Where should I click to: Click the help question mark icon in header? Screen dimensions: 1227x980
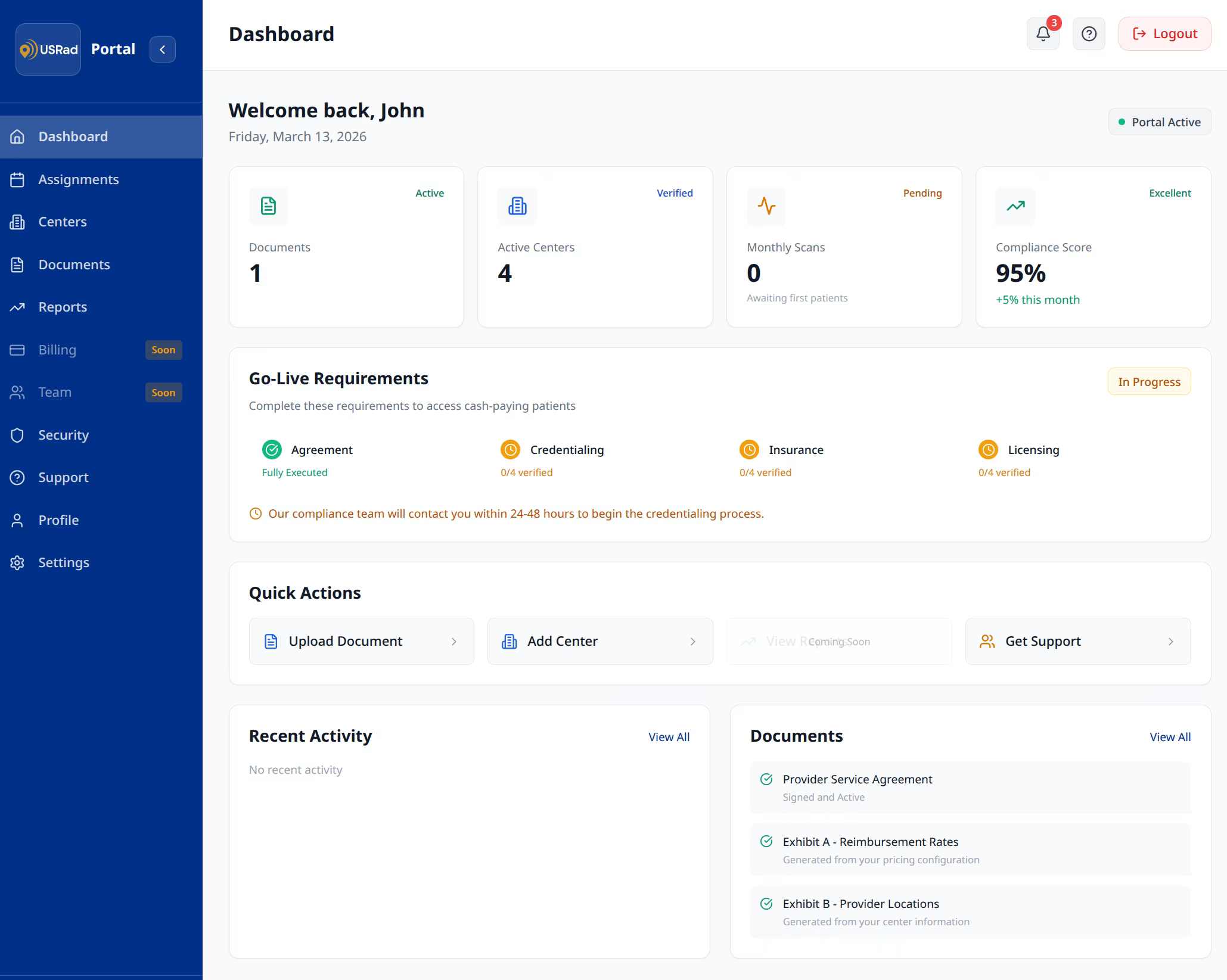pos(1089,34)
